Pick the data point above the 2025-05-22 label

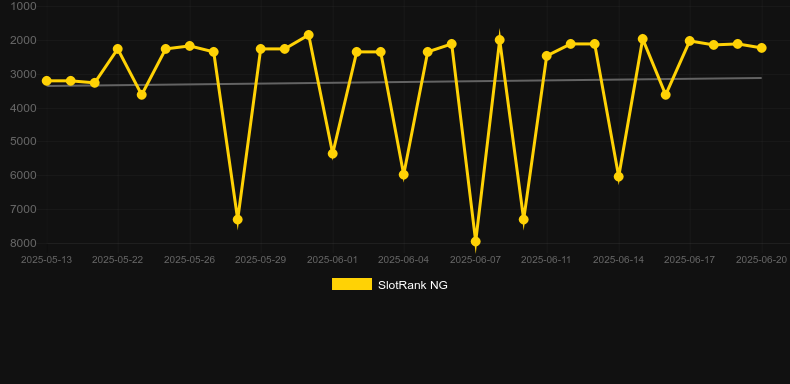[x=117, y=49]
